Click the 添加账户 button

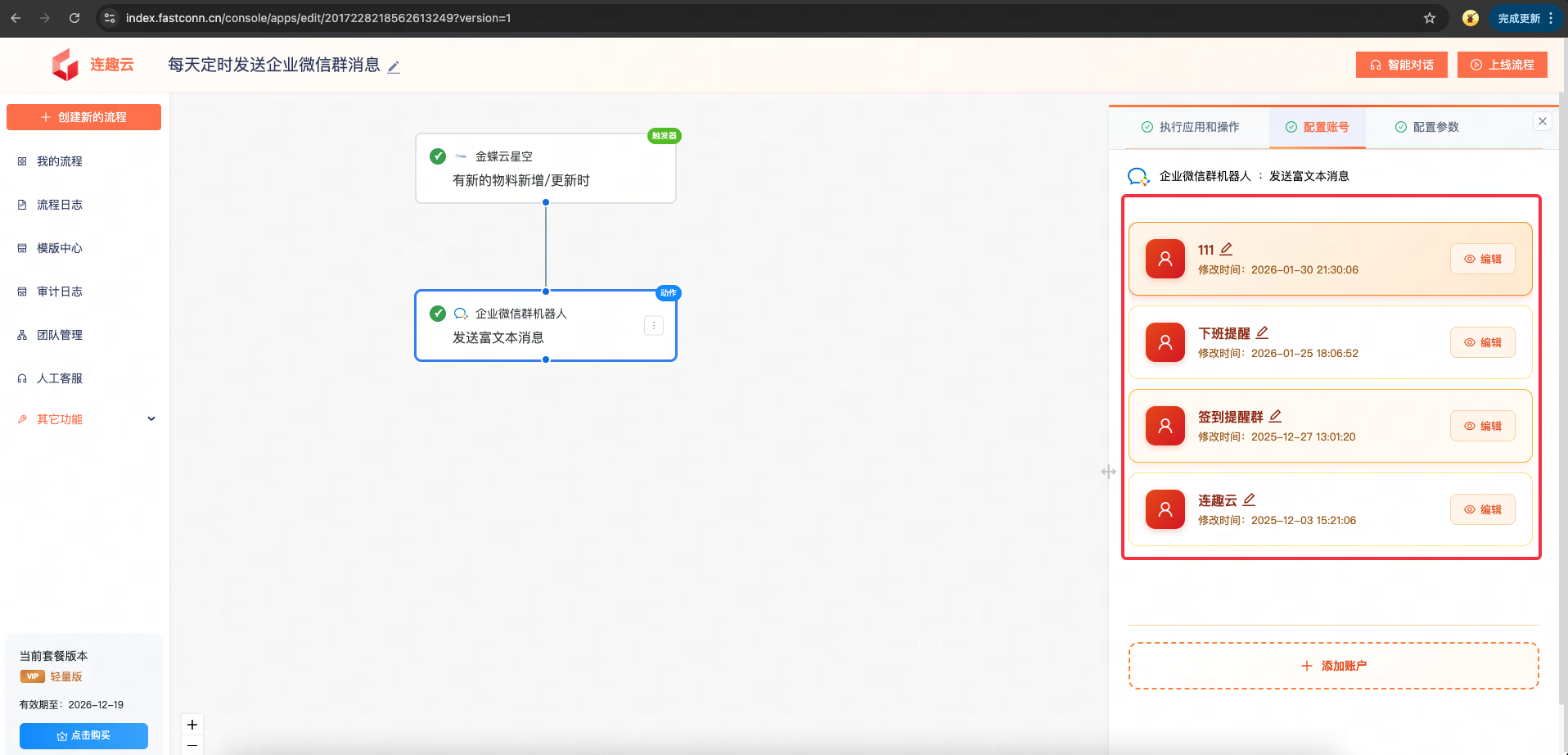pos(1333,666)
